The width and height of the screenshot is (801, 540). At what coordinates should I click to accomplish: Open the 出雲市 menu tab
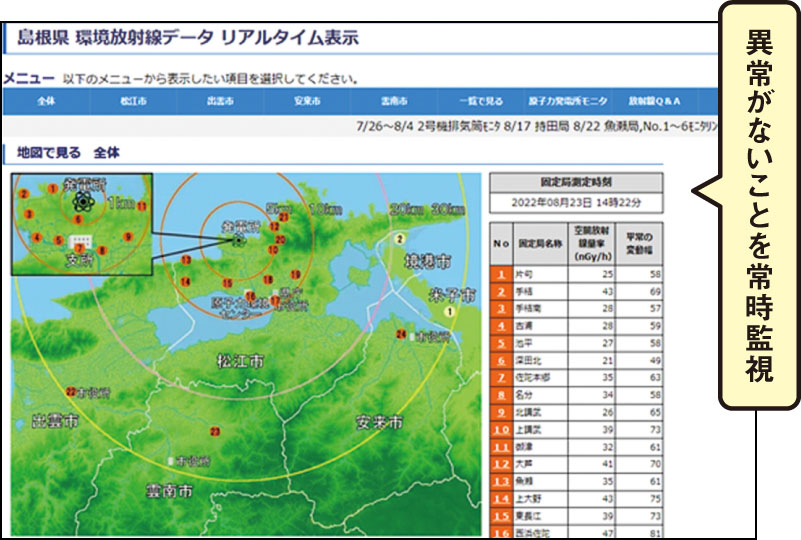(220, 102)
